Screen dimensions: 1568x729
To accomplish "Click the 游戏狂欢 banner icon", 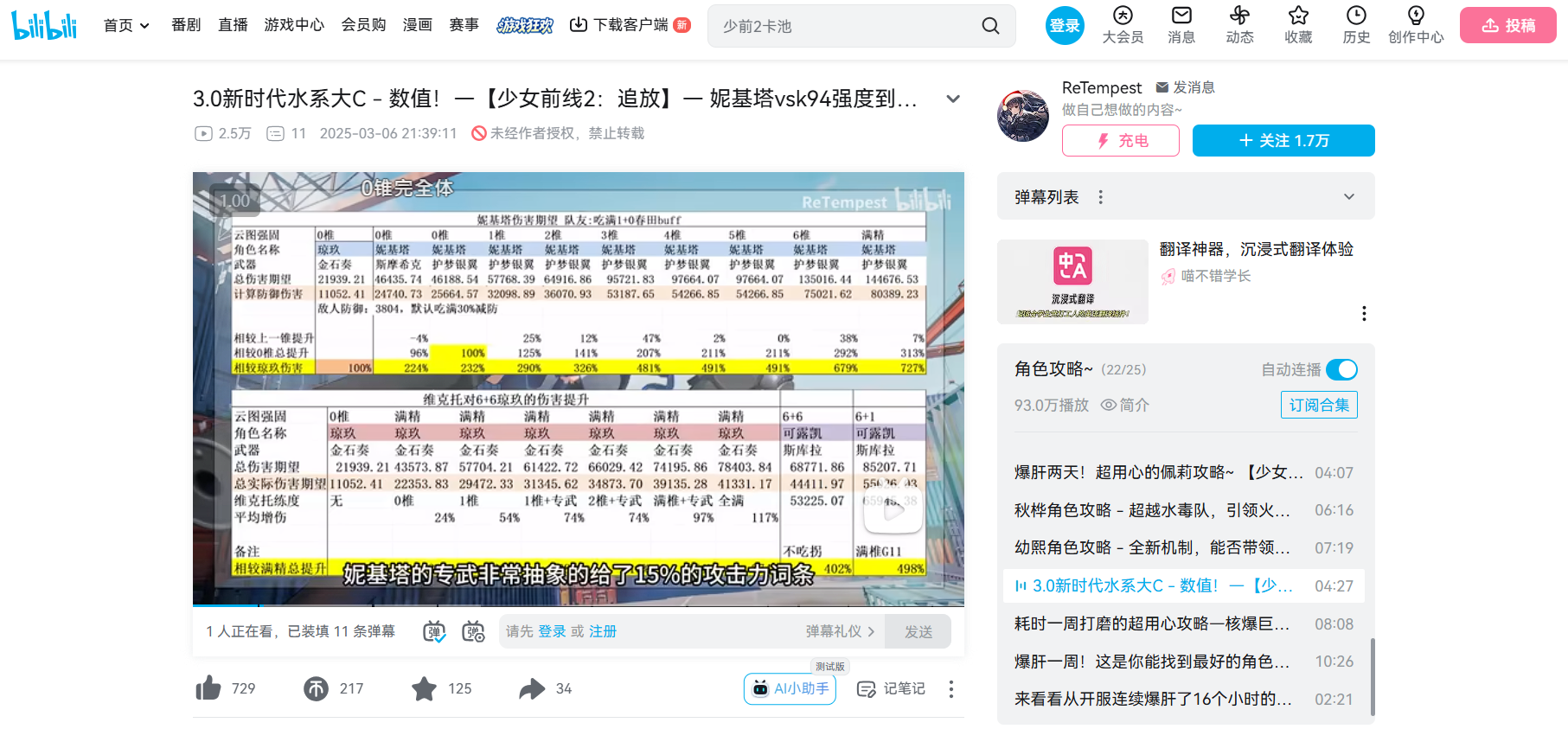I will (525, 25).
